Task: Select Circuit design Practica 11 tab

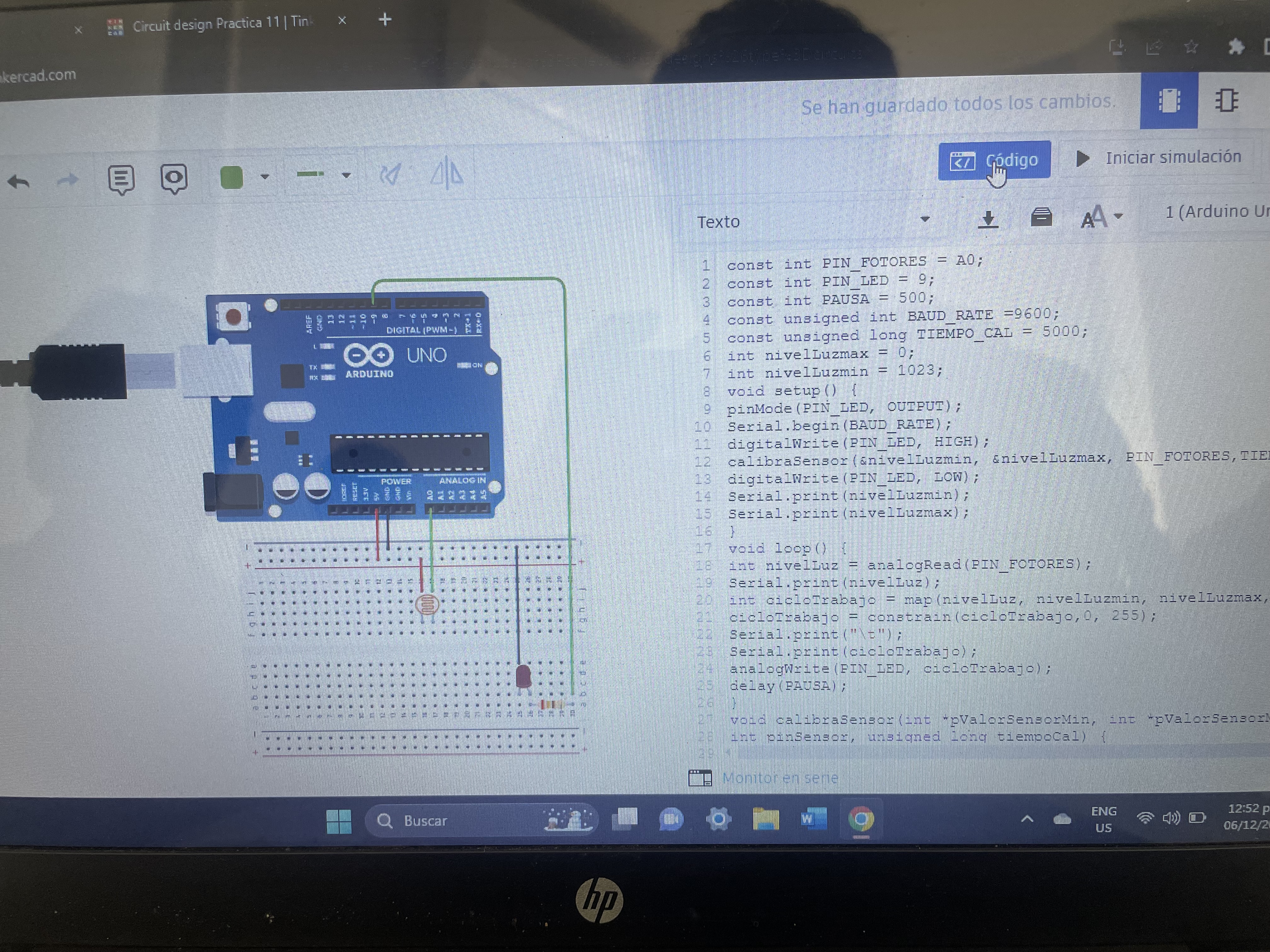Action: pos(221,24)
